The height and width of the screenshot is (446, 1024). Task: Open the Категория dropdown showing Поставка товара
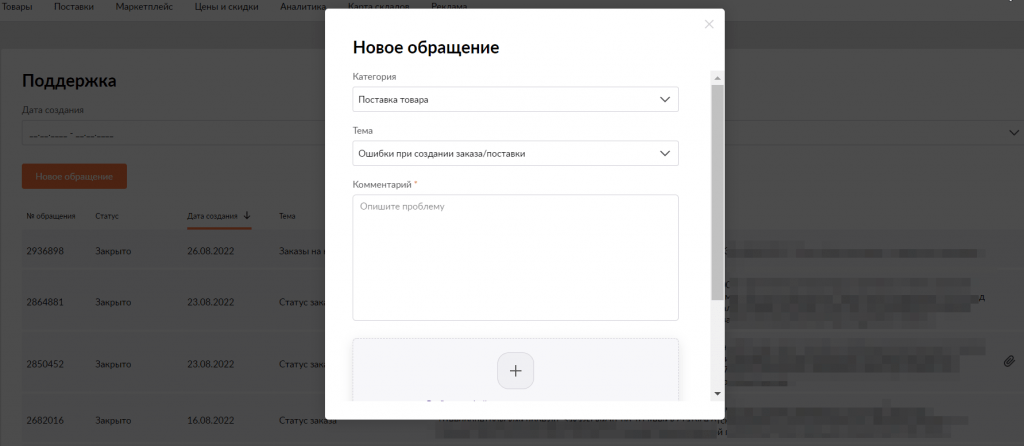[515, 100]
